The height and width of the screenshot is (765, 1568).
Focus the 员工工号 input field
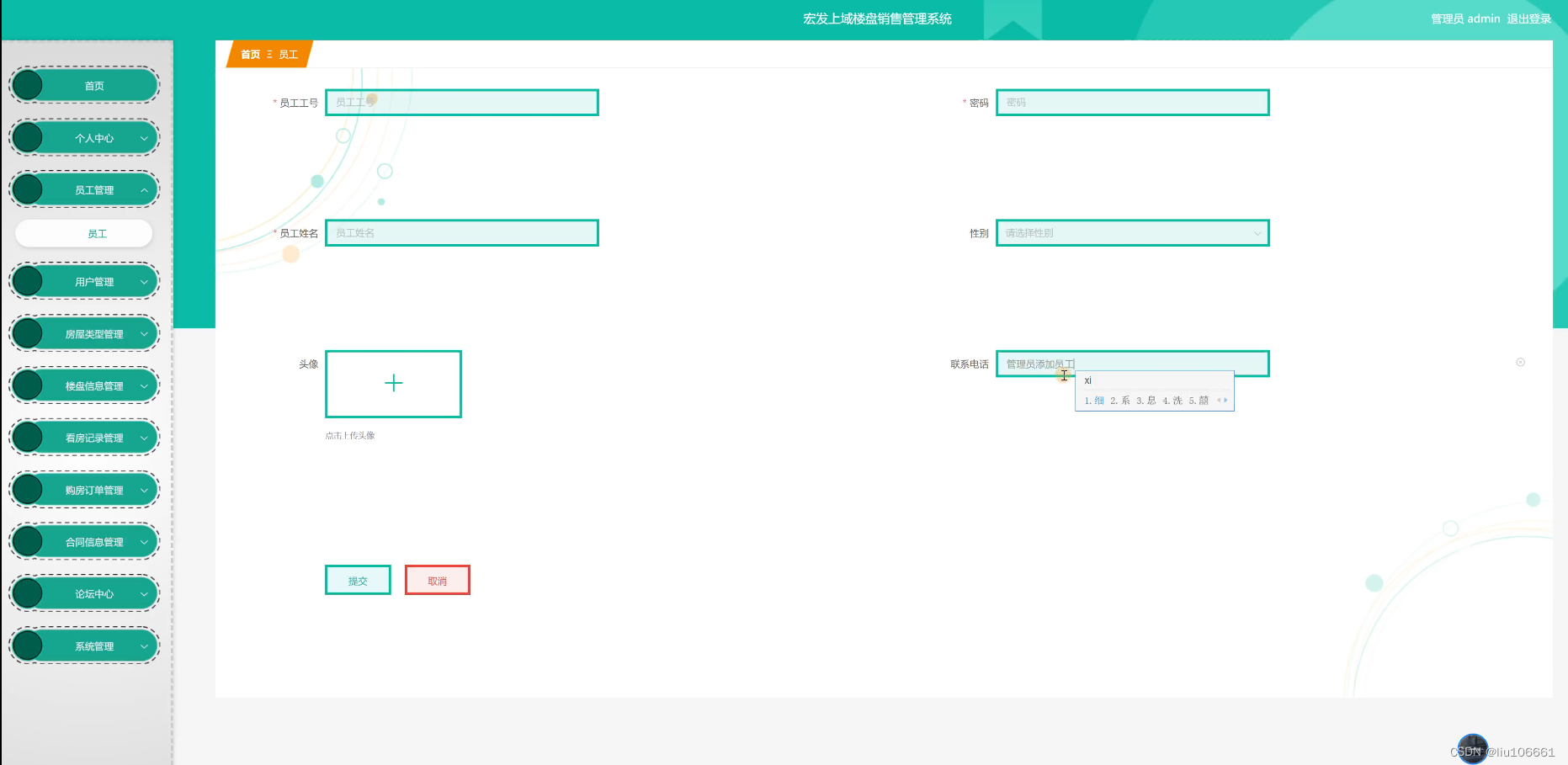pyautogui.click(x=462, y=103)
